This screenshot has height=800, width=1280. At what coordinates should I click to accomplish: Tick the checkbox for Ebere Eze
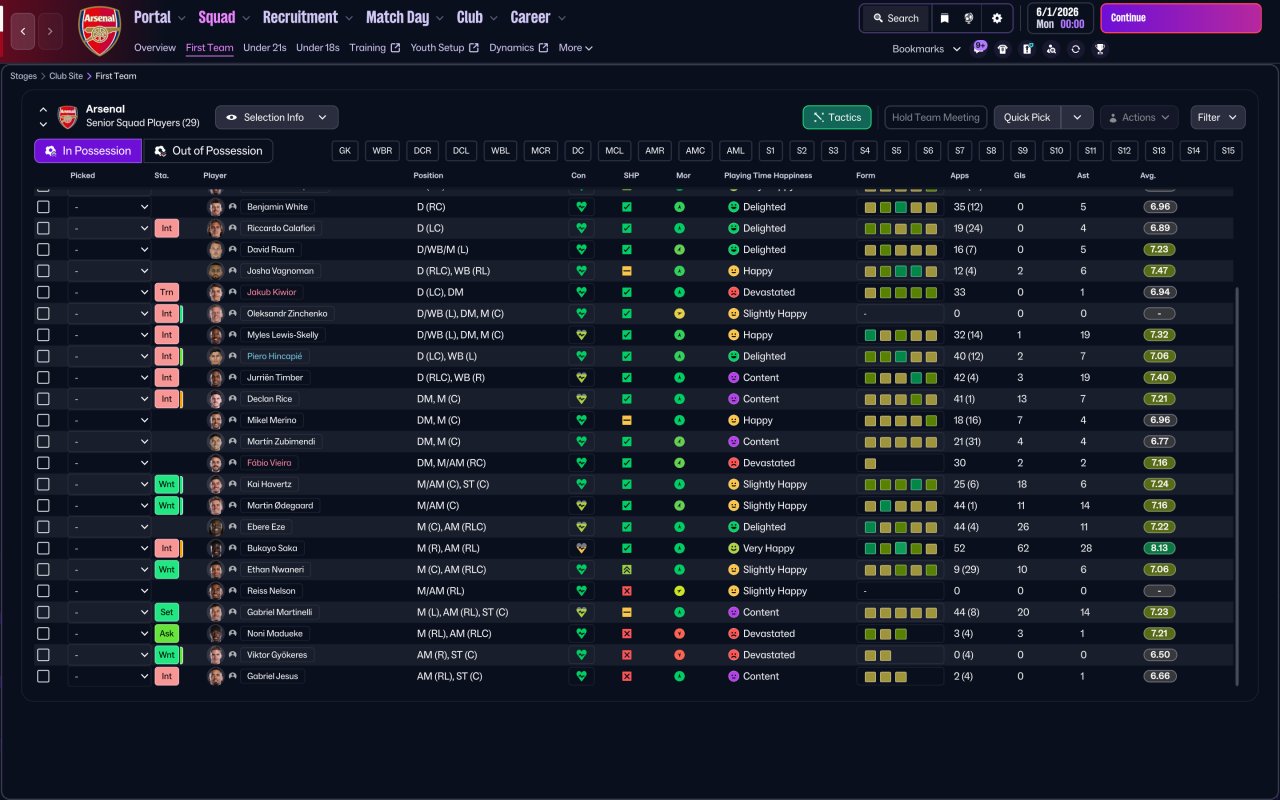click(43, 527)
